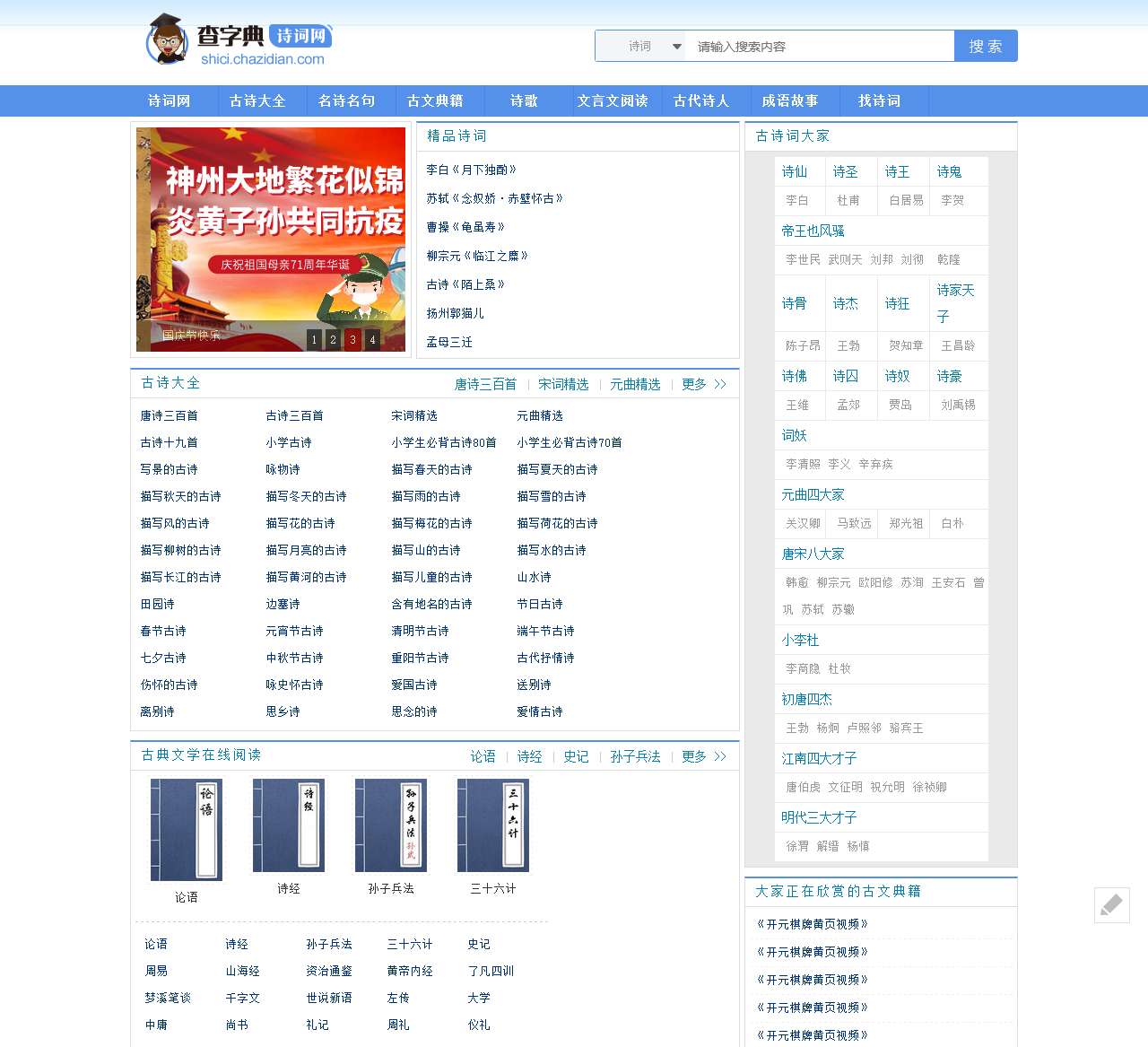This screenshot has width=1148, height=1047.
Task: Click the 搜索 search button
Action: coord(986,46)
